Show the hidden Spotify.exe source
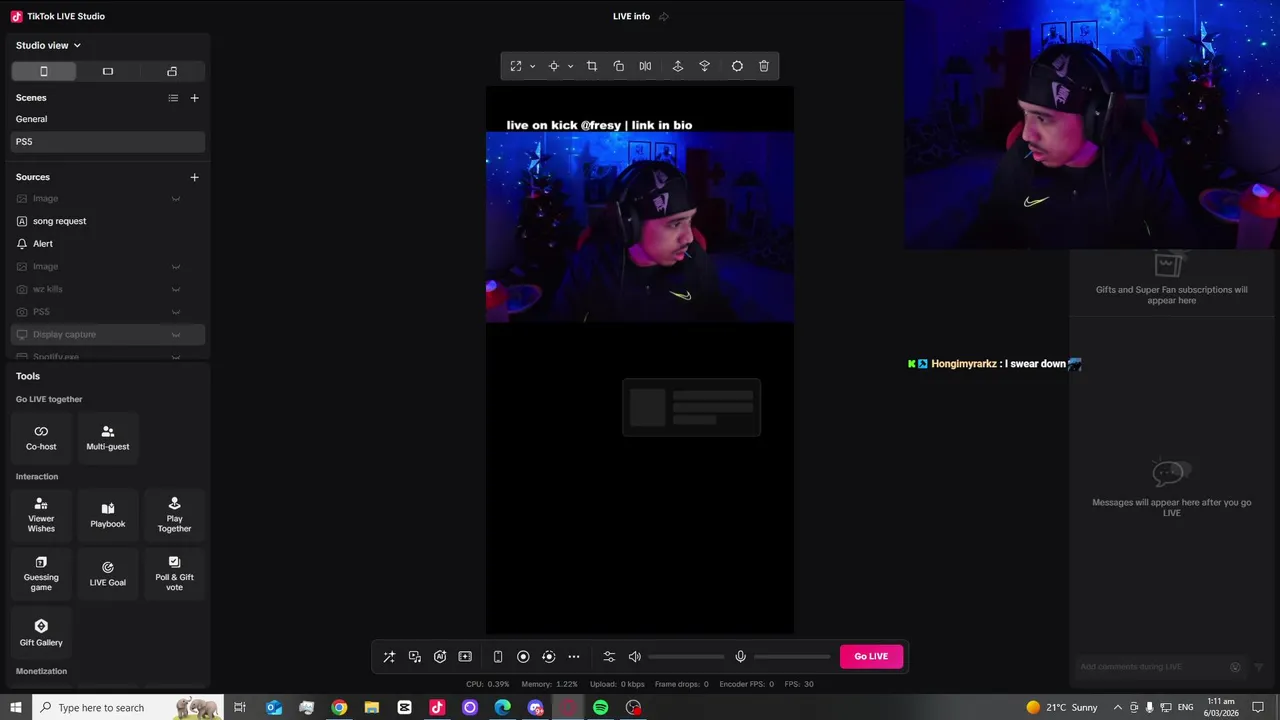Image resolution: width=1280 pixels, height=720 pixels. (176, 356)
